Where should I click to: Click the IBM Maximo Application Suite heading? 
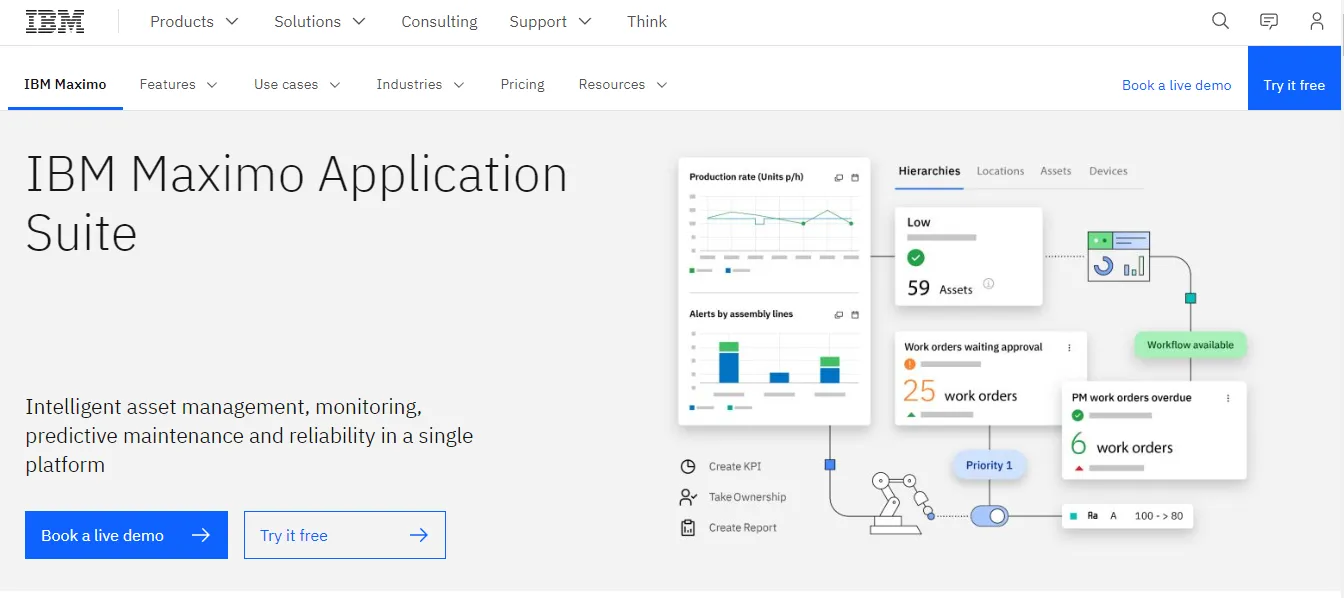coord(296,204)
